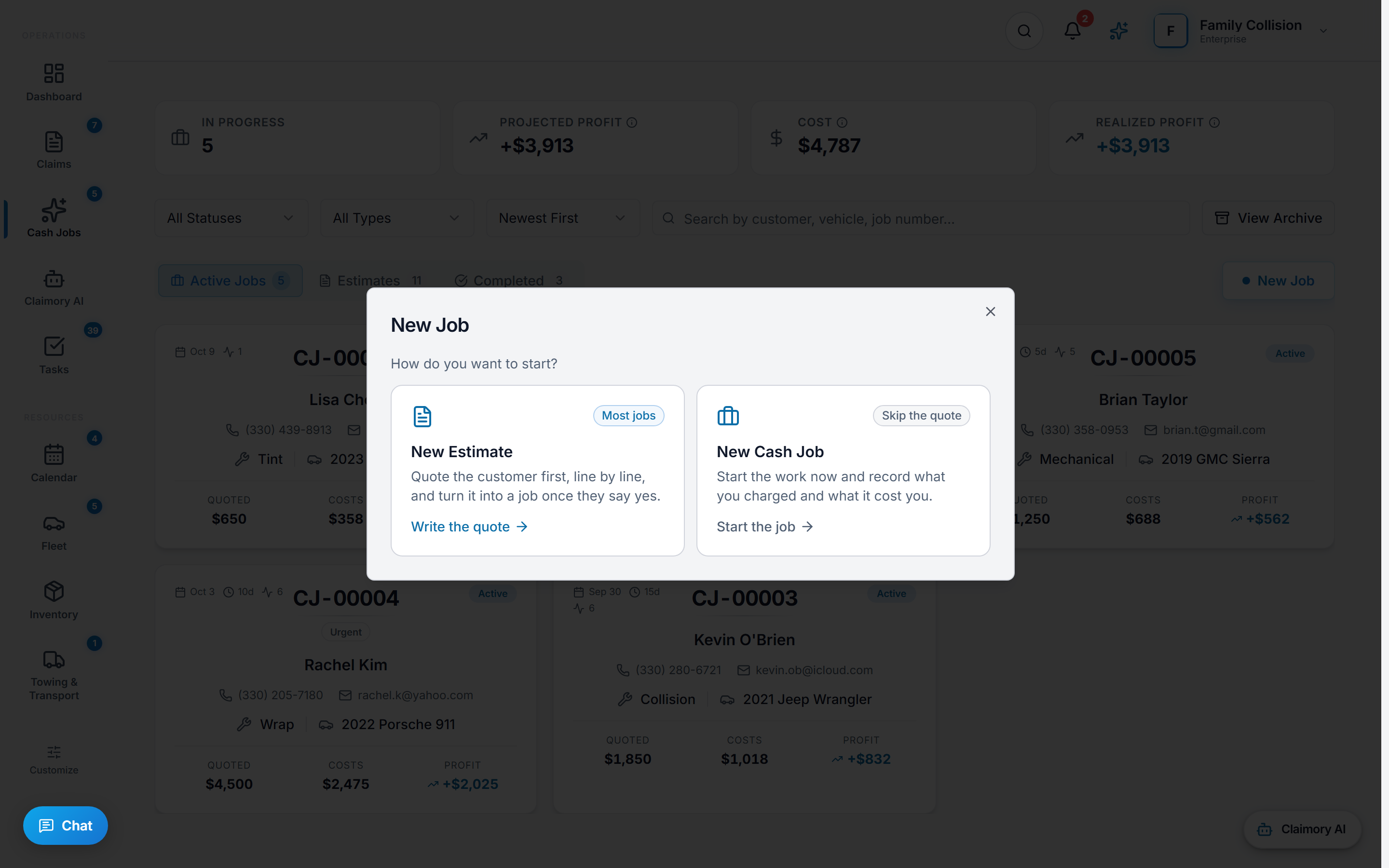The image size is (1389, 868).
Task: Click the Cost info icon
Action: click(842, 122)
